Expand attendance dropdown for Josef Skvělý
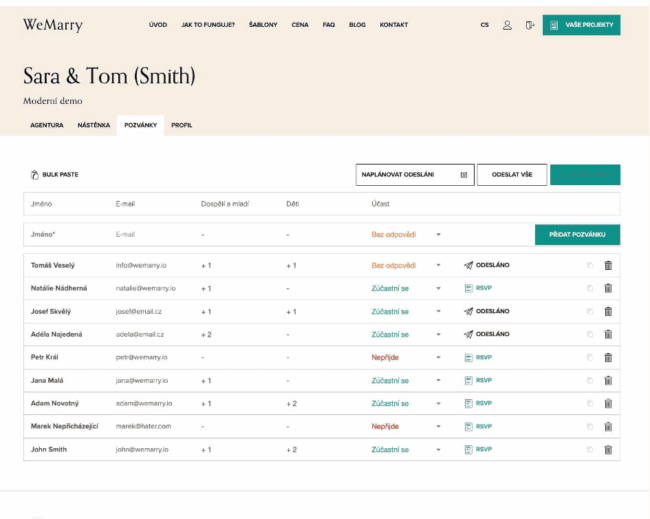 pyautogui.click(x=438, y=311)
